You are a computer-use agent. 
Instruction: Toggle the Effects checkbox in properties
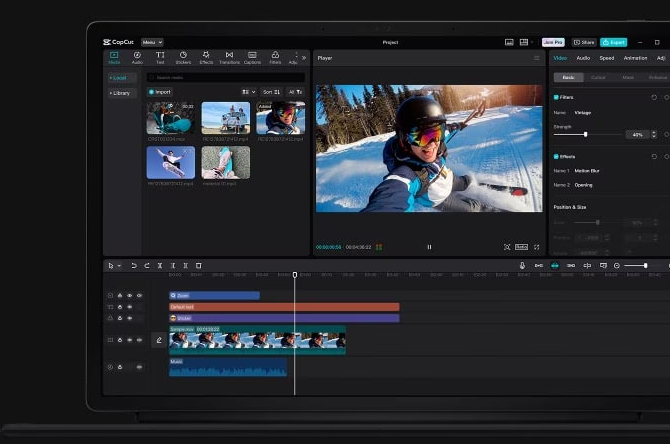(x=557, y=156)
